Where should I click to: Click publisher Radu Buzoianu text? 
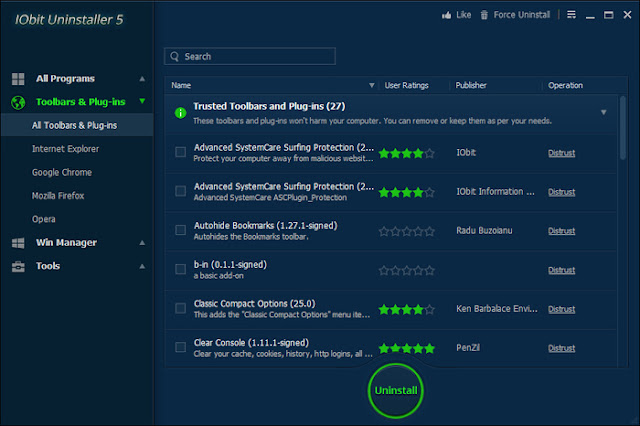[x=484, y=231]
